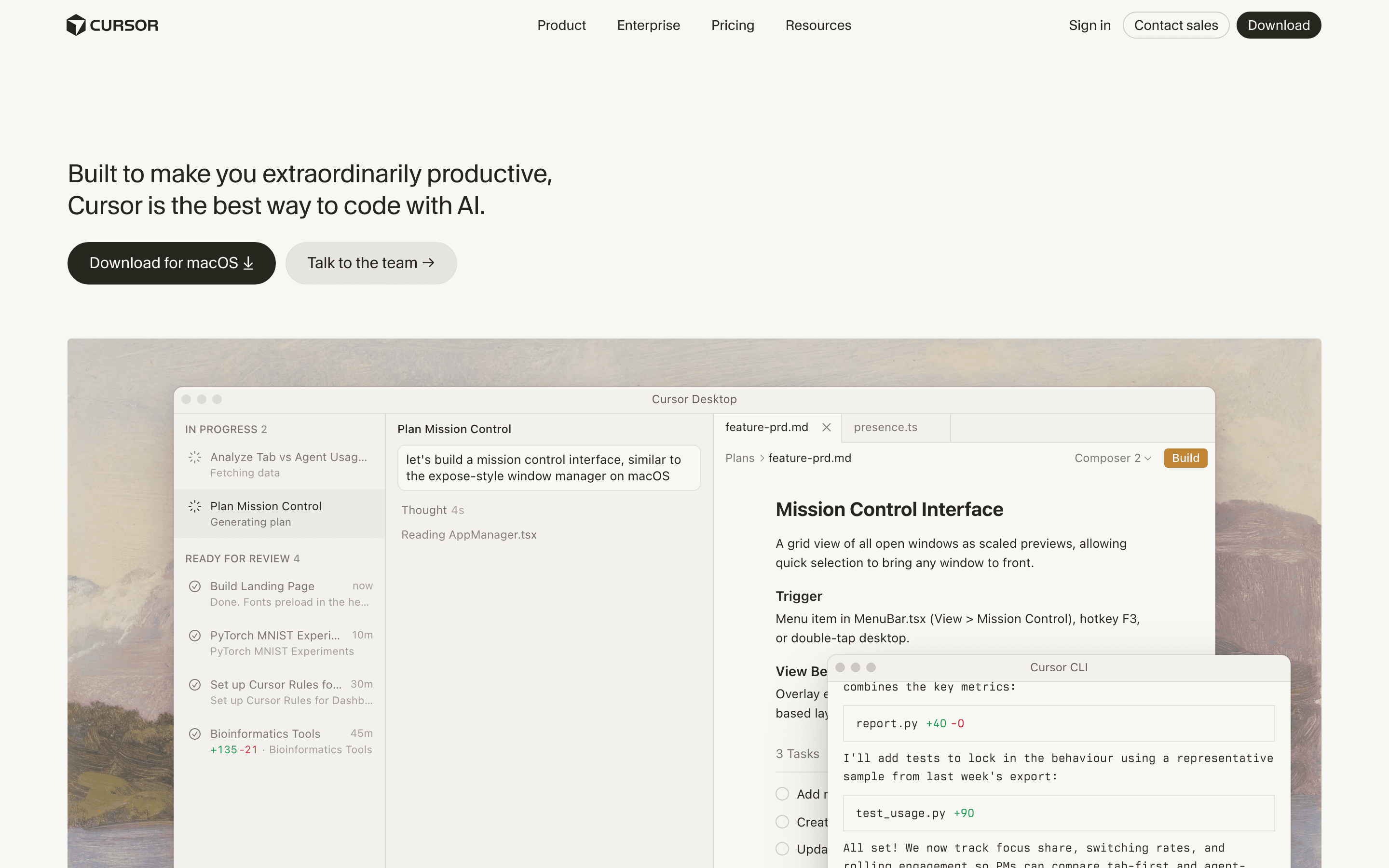Screen dimensions: 1389x868
Task: Click the Cursor logo in the top navigation
Action: pos(112,25)
